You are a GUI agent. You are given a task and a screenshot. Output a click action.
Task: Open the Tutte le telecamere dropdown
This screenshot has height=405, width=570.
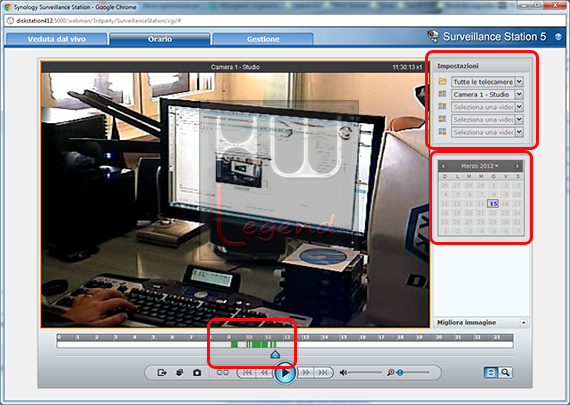point(487,82)
